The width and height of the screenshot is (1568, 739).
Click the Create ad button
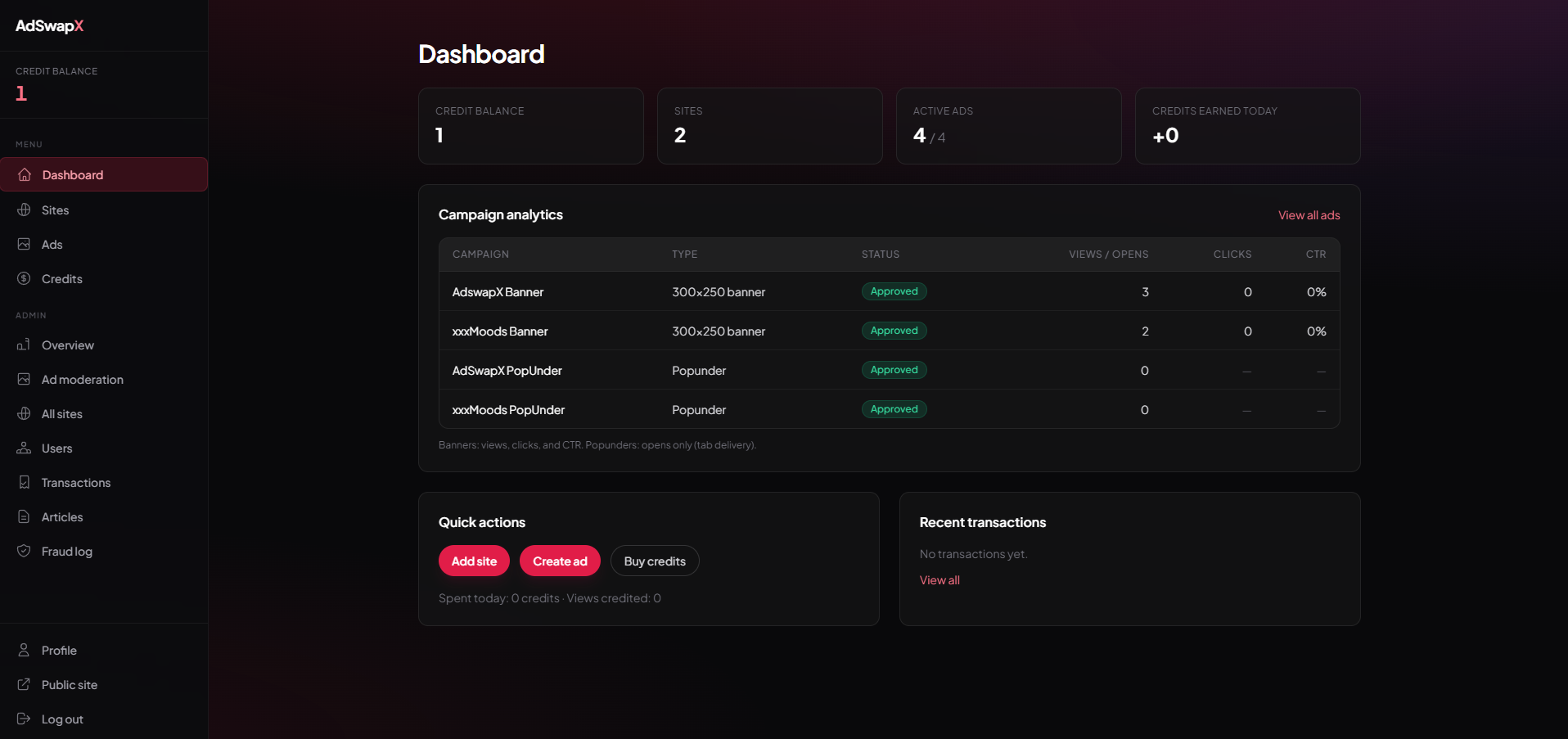point(560,561)
